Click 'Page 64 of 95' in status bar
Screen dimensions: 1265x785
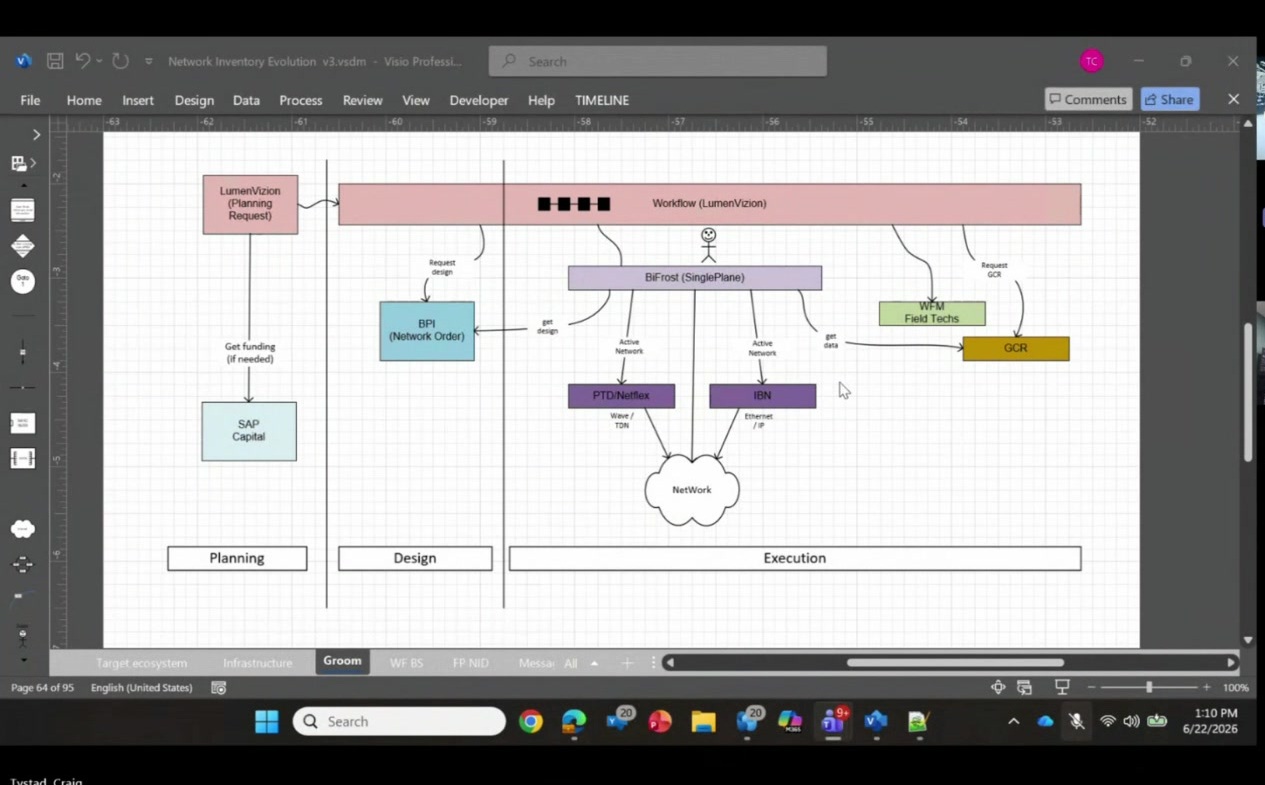click(x=42, y=688)
